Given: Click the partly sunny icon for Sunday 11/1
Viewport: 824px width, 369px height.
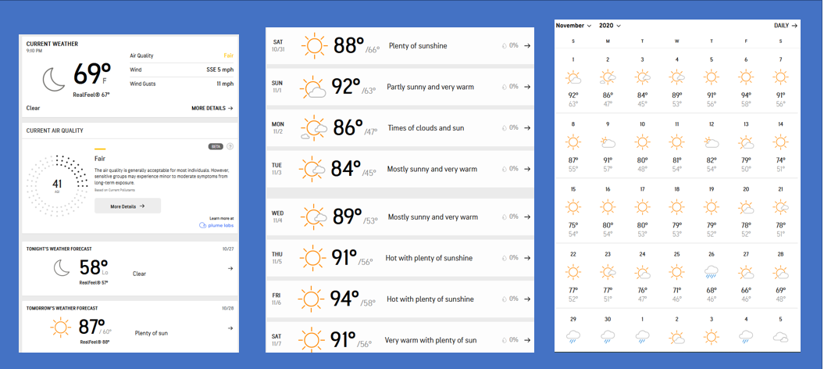Looking at the screenshot, I should click(313, 87).
